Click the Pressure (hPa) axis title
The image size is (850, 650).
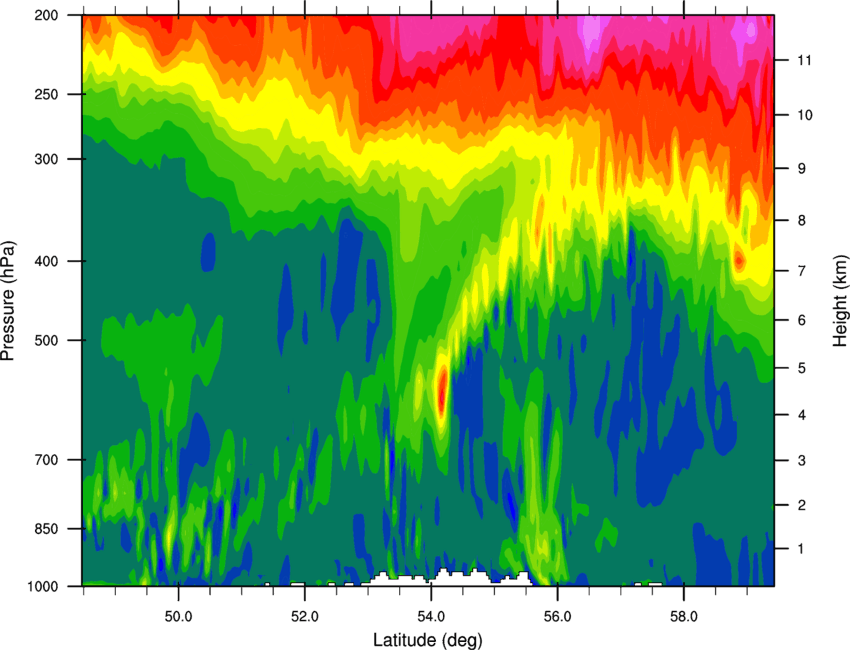[x=8, y=301]
